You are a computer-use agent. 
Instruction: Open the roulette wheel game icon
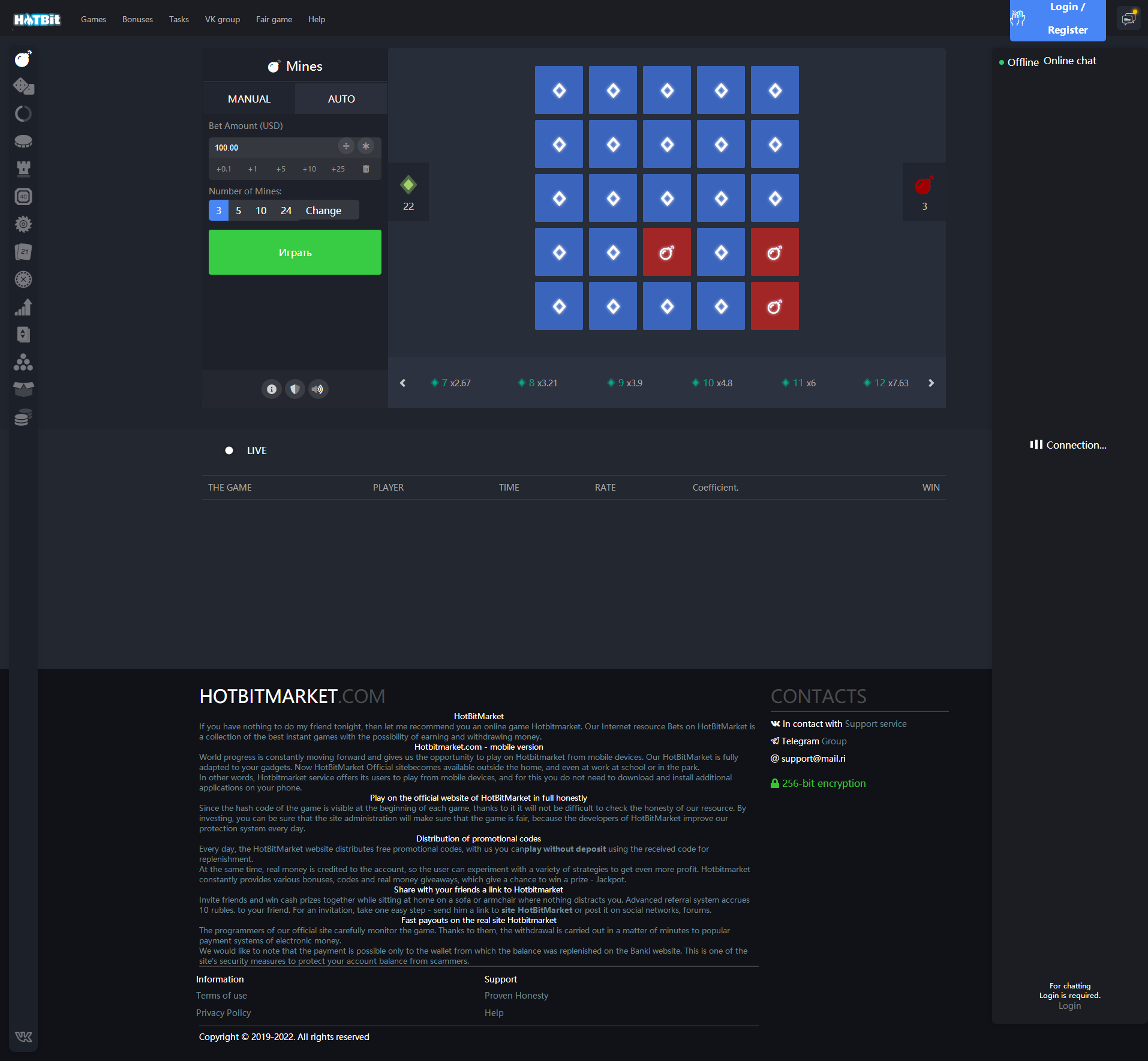pyautogui.click(x=23, y=279)
